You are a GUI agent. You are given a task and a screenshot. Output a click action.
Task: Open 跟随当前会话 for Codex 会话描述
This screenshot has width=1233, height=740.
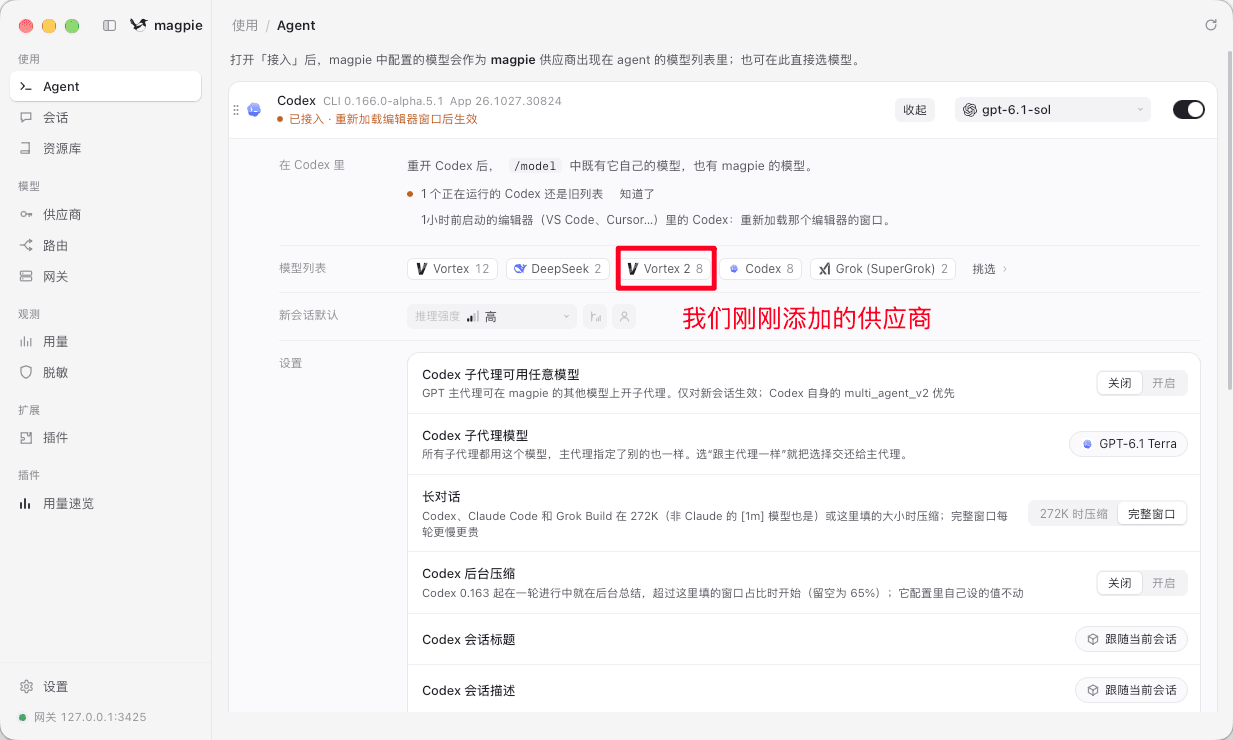1131,690
